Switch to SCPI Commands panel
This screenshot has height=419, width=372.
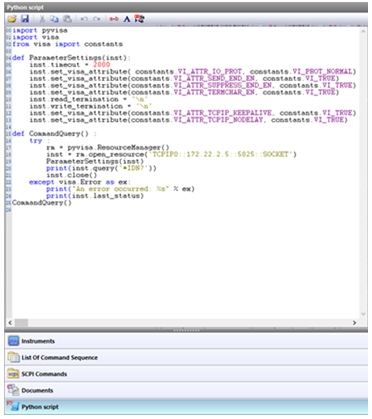[186, 374]
